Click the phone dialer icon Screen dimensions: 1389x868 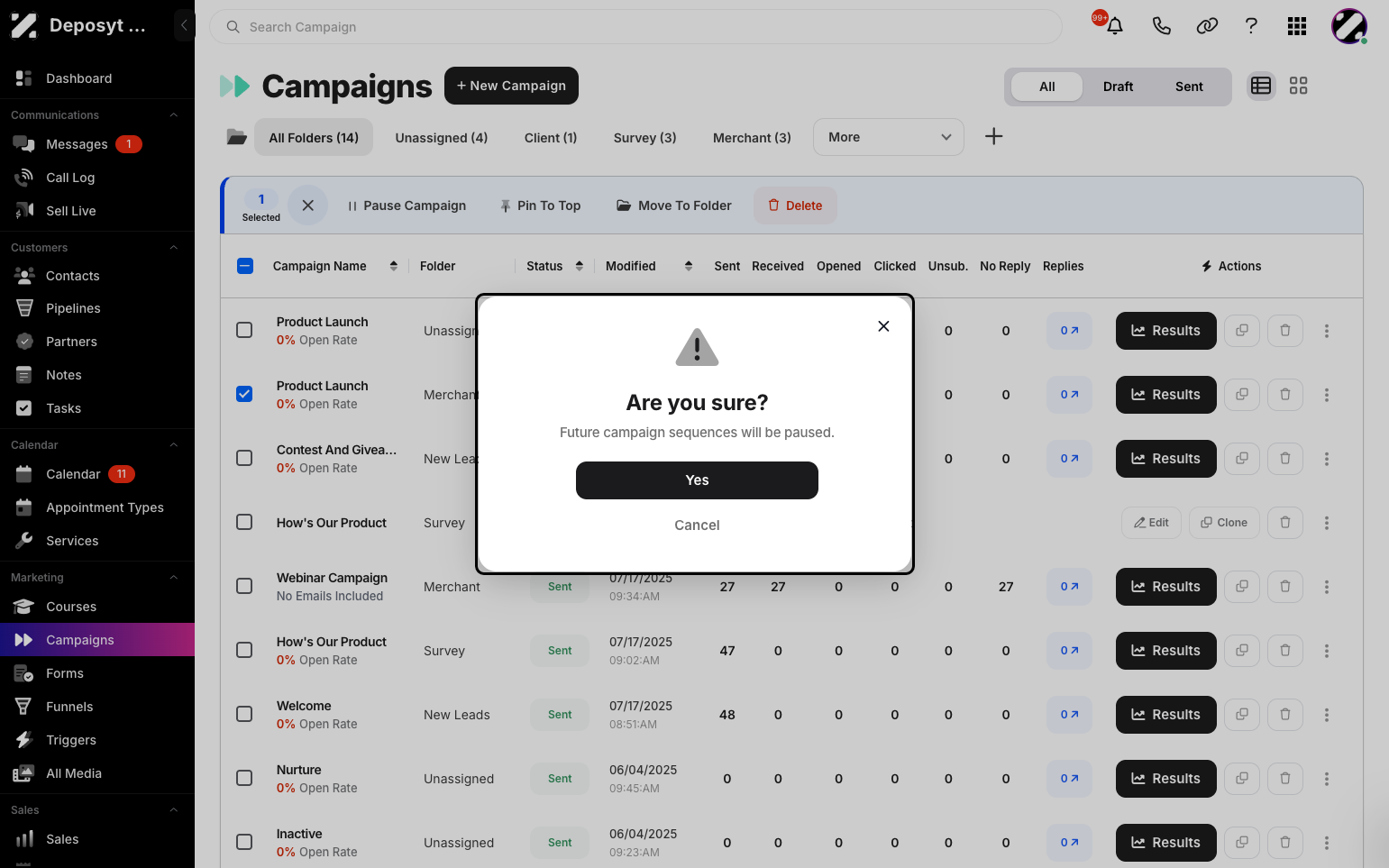[x=1162, y=26]
